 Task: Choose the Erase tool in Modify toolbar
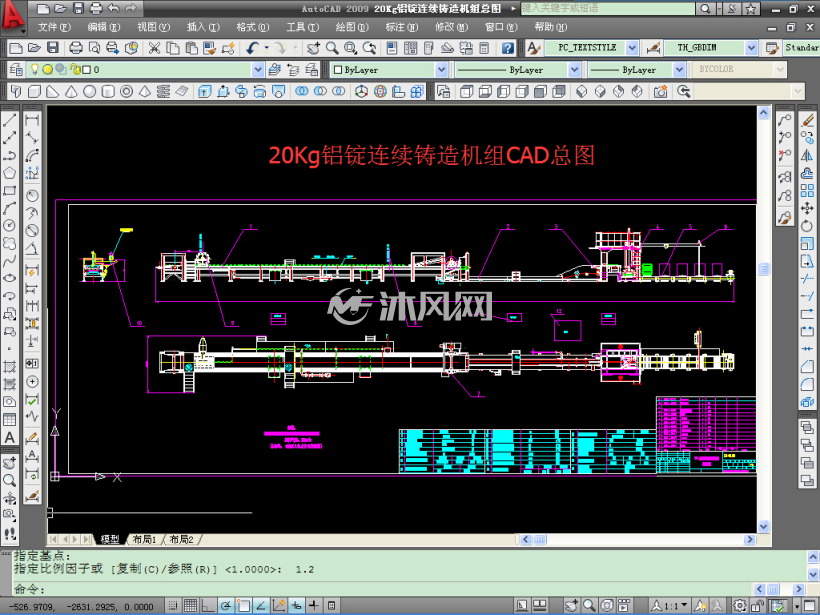coord(807,120)
